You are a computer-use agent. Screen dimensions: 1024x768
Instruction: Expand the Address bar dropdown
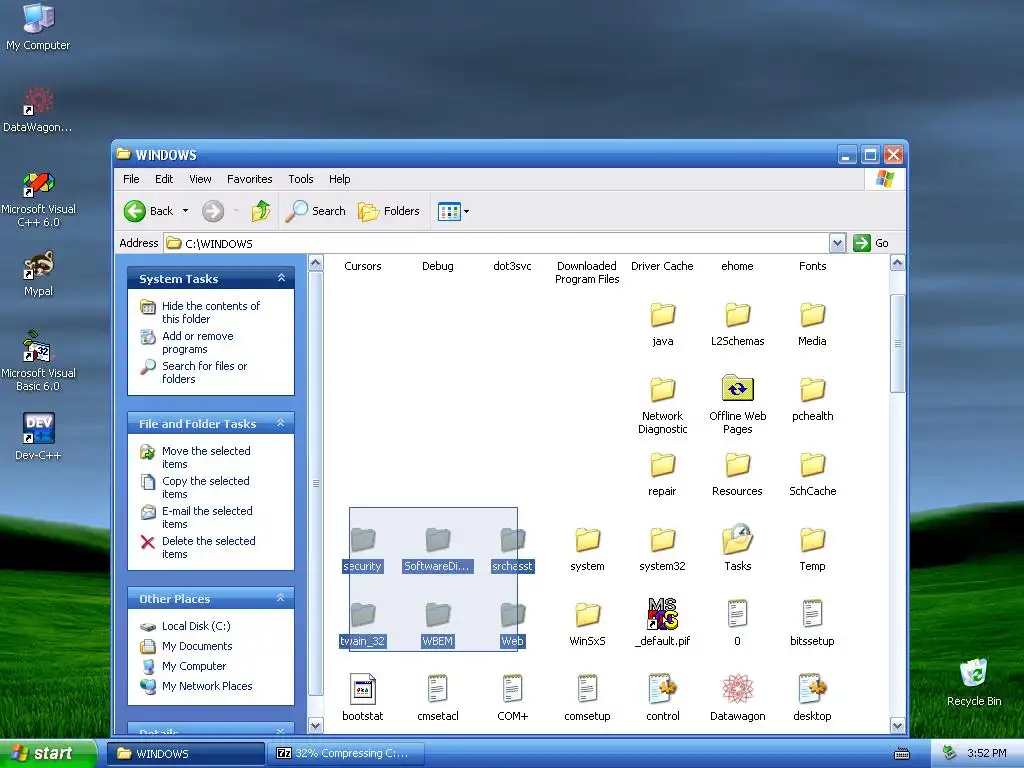(837, 244)
